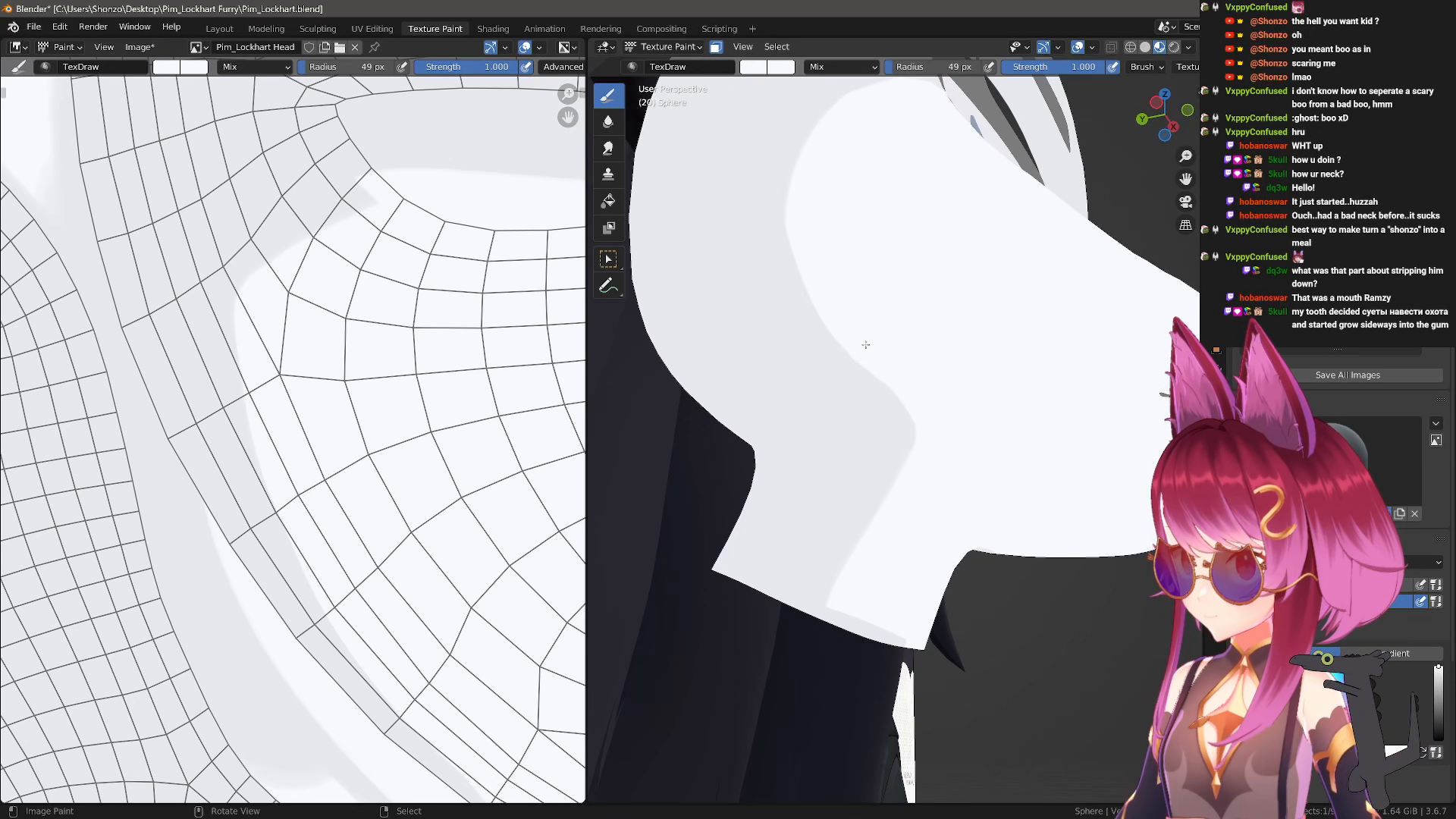Screen dimensions: 1456x819
Task: Toggle radius pressure sensitivity in image editor
Action: coord(402,67)
